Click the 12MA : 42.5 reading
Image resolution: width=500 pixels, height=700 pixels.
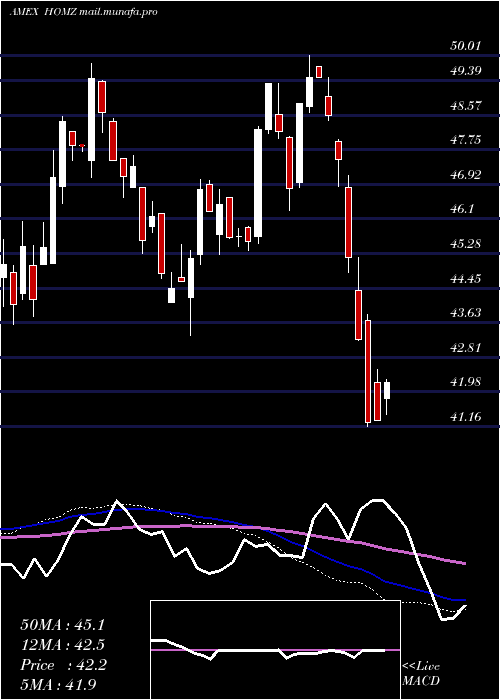click(x=62, y=645)
